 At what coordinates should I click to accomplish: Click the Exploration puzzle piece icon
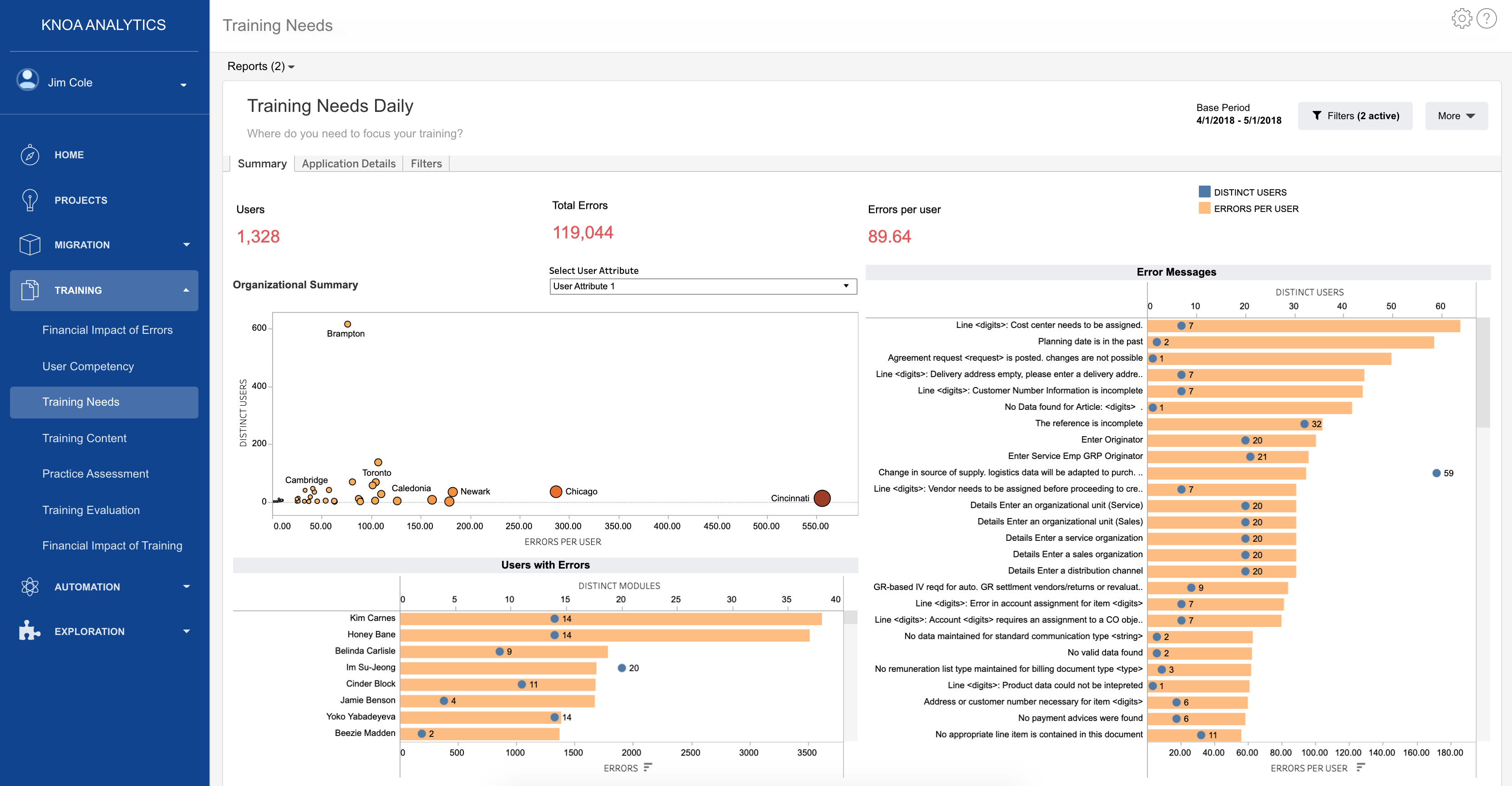[x=29, y=631]
